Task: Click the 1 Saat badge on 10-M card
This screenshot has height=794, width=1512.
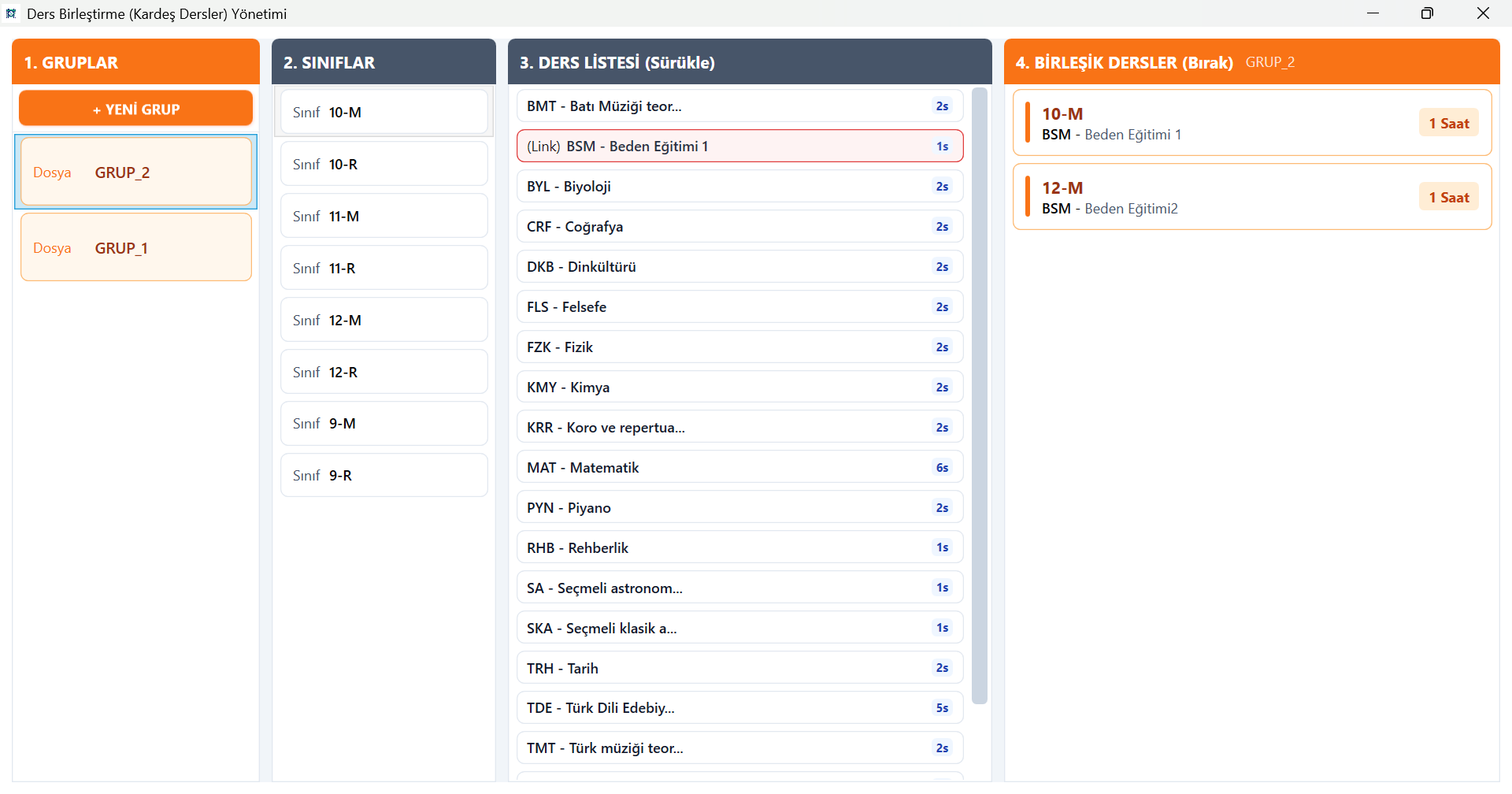Action: point(1448,123)
